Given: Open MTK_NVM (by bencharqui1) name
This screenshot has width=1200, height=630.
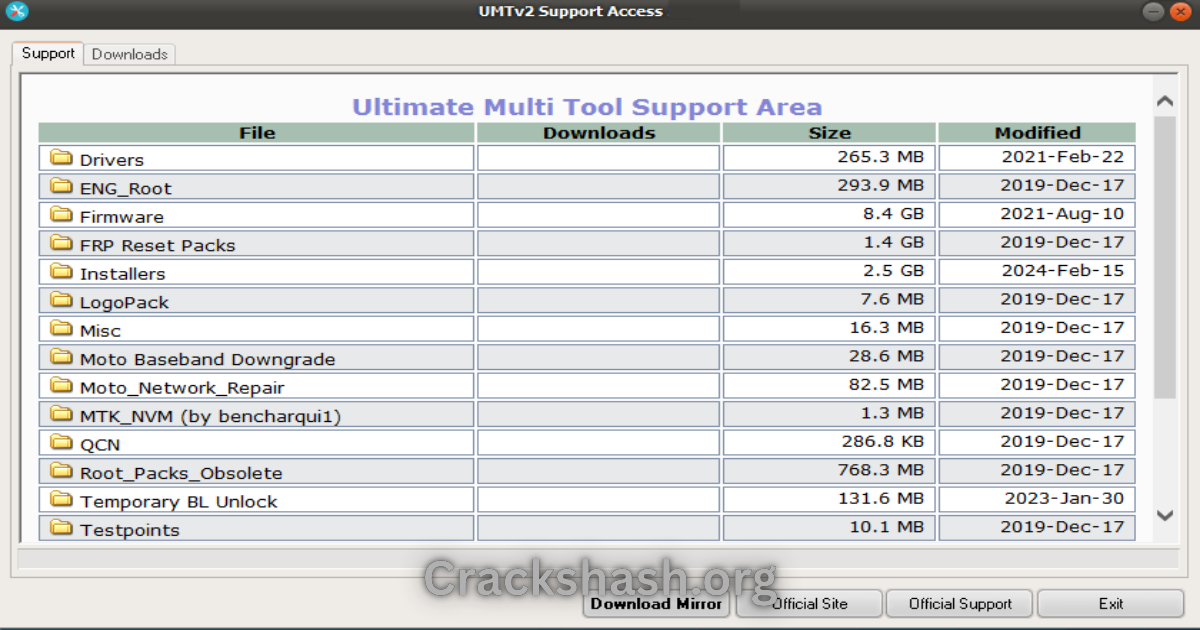Looking at the screenshot, I should [211, 416].
